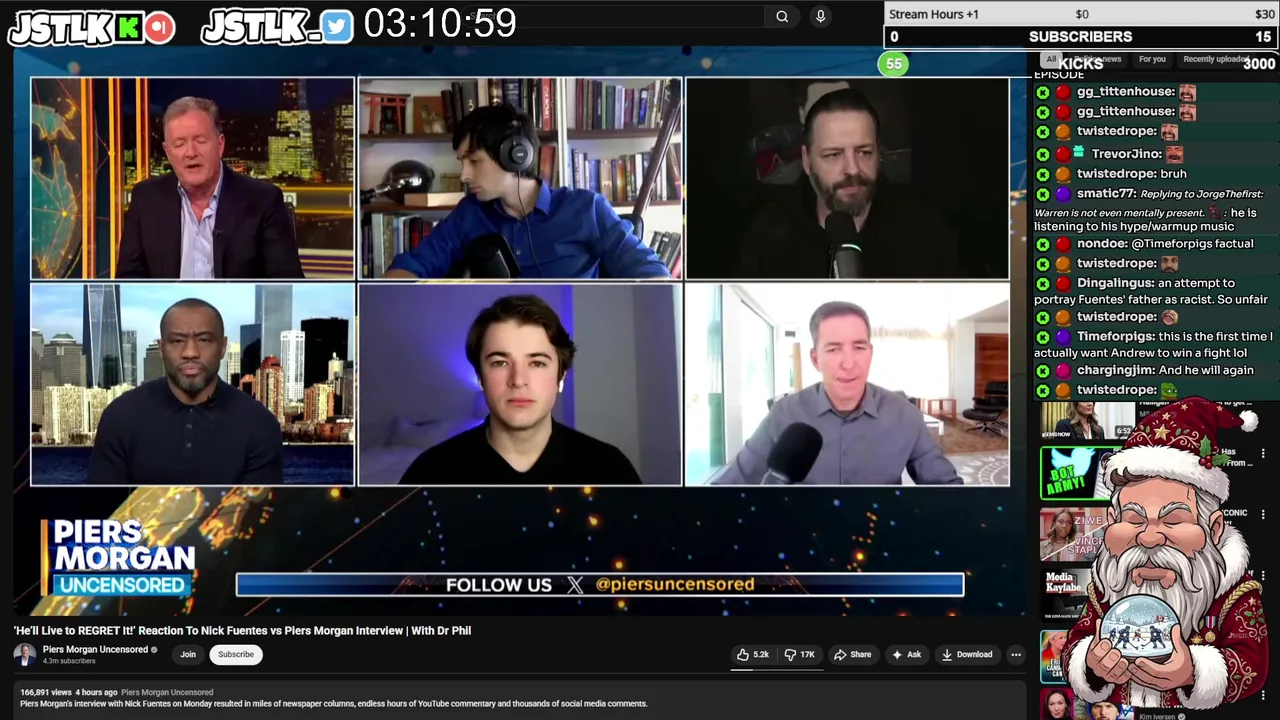Click the Join membership button
Image resolution: width=1280 pixels, height=720 pixels.
point(188,654)
